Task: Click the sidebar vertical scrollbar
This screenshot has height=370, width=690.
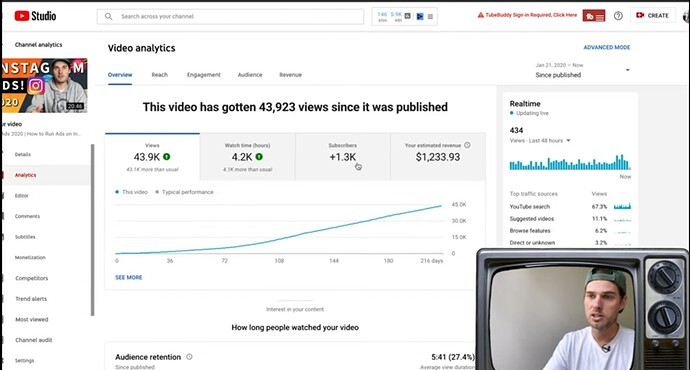Action: 92,230
